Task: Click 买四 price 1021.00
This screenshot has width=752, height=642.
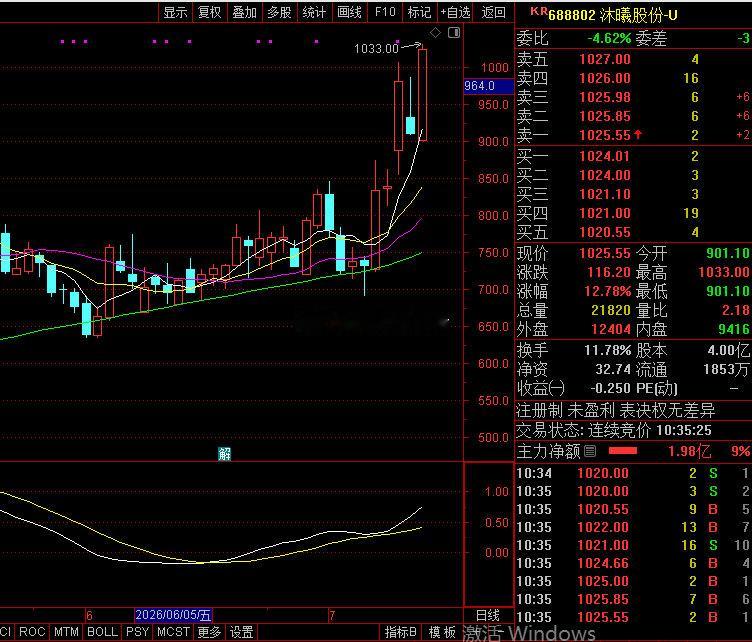Action: click(x=605, y=213)
